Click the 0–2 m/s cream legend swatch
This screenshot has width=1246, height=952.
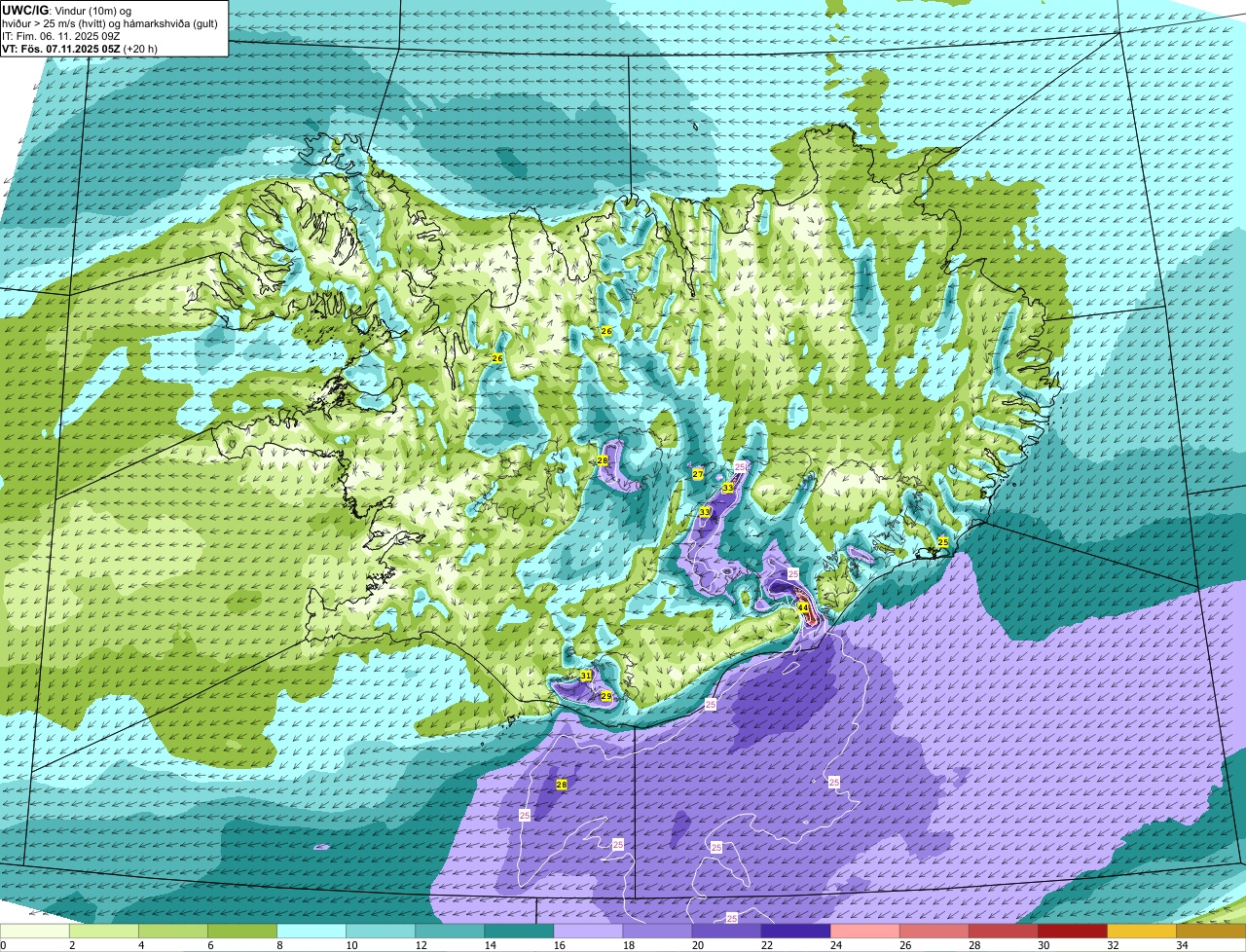(35, 932)
